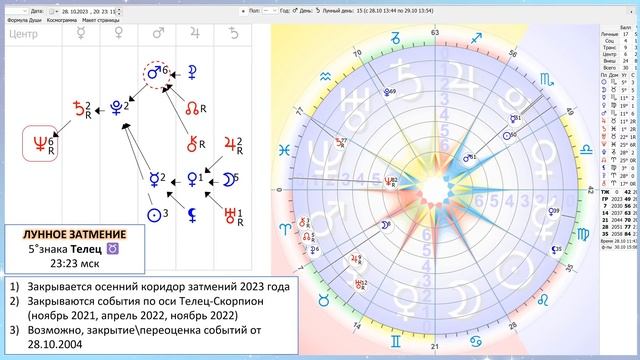Image resolution: width=640 pixels, height=360 pixels.
Task: Click the Virgo sign on the chart
Action: coord(584,235)
